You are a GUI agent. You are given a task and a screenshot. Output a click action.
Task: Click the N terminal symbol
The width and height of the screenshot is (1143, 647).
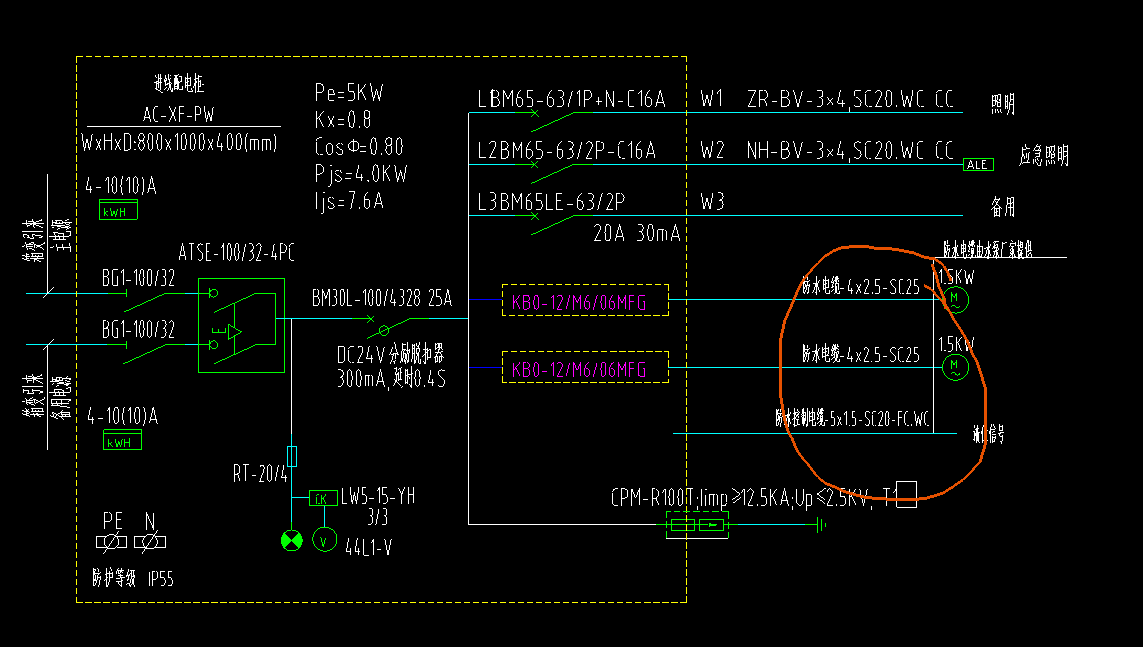coord(150,542)
